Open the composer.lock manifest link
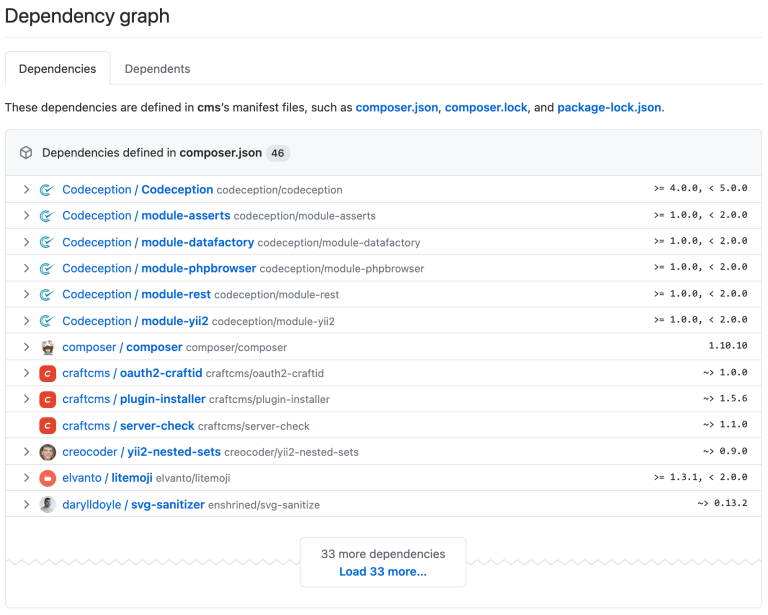 (x=486, y=107)
